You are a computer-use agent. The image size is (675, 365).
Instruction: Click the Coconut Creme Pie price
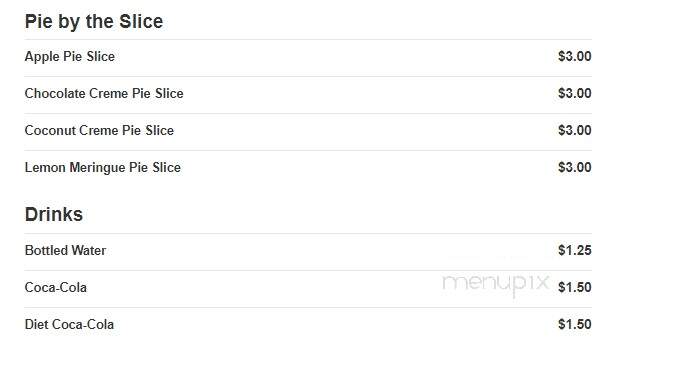(575, 130)
